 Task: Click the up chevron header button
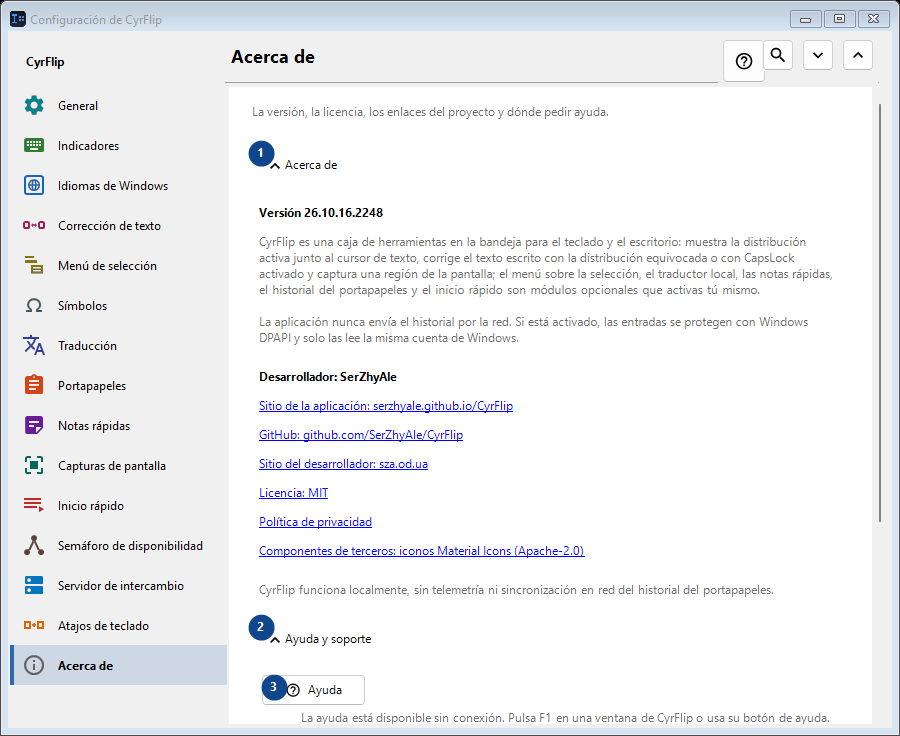pos(858,55)
